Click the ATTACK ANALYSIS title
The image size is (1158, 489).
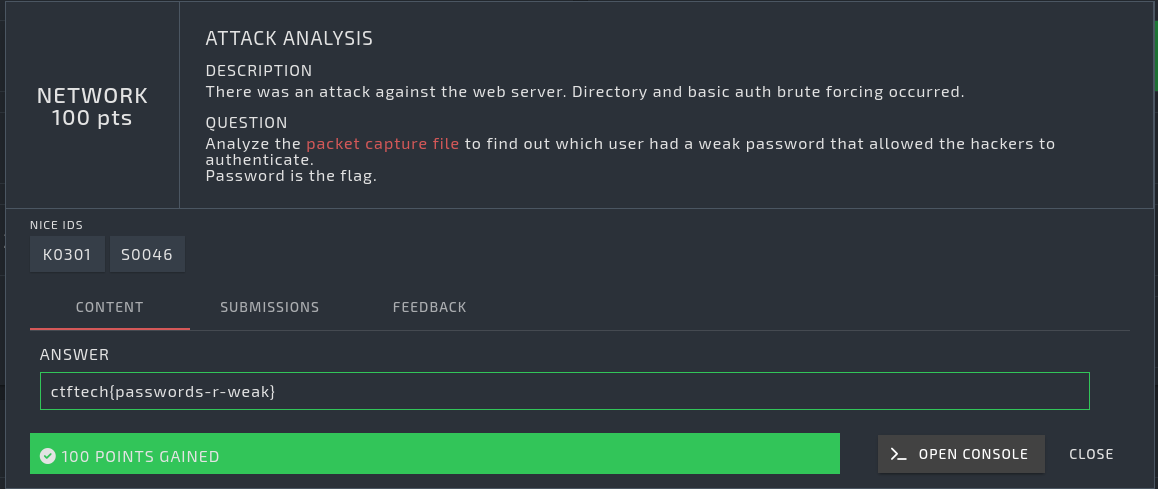pyautogui.click(x=289, y=39)
